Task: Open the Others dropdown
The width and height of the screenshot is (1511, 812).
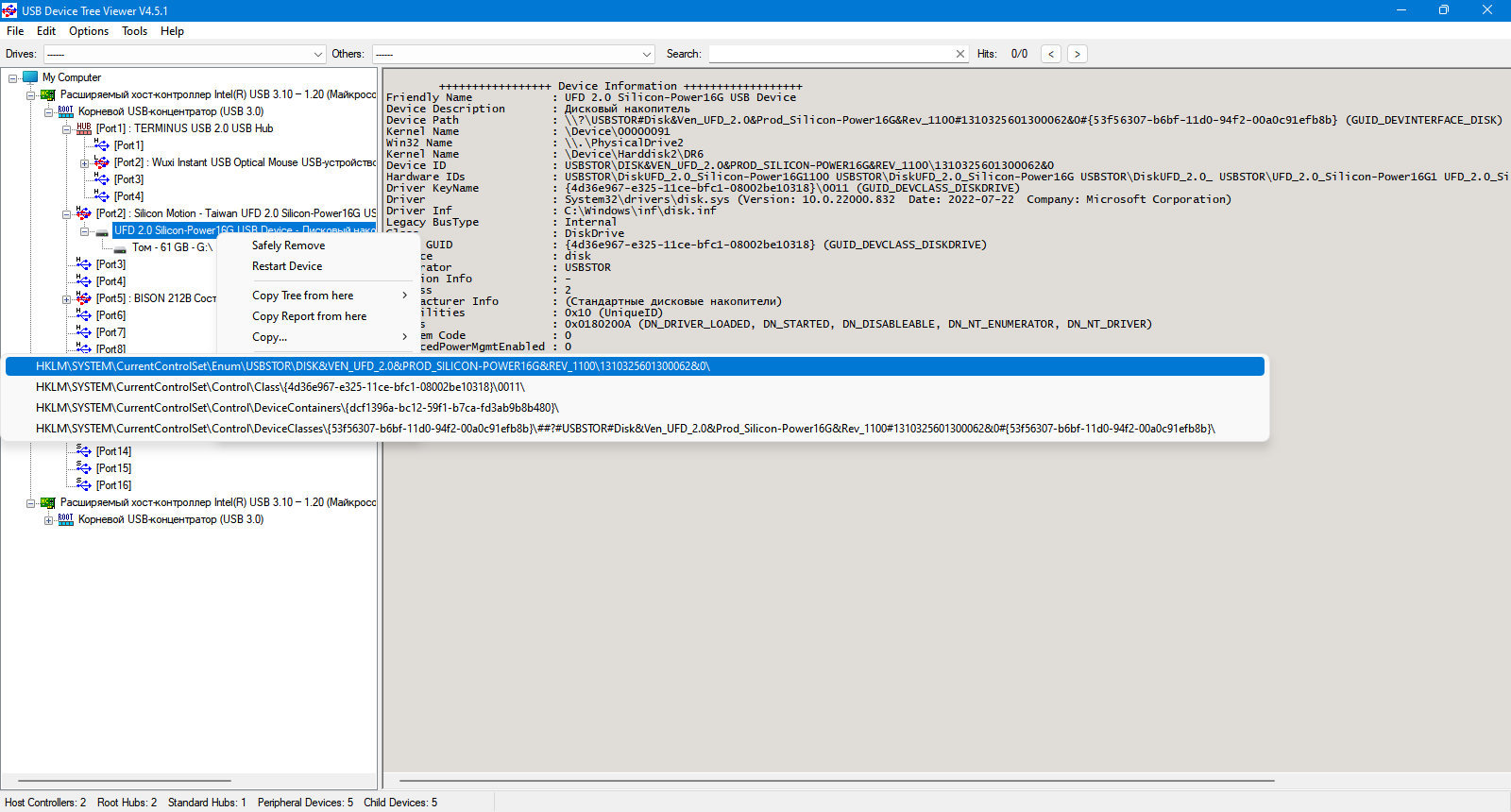Action: click(x=647, y=54)
